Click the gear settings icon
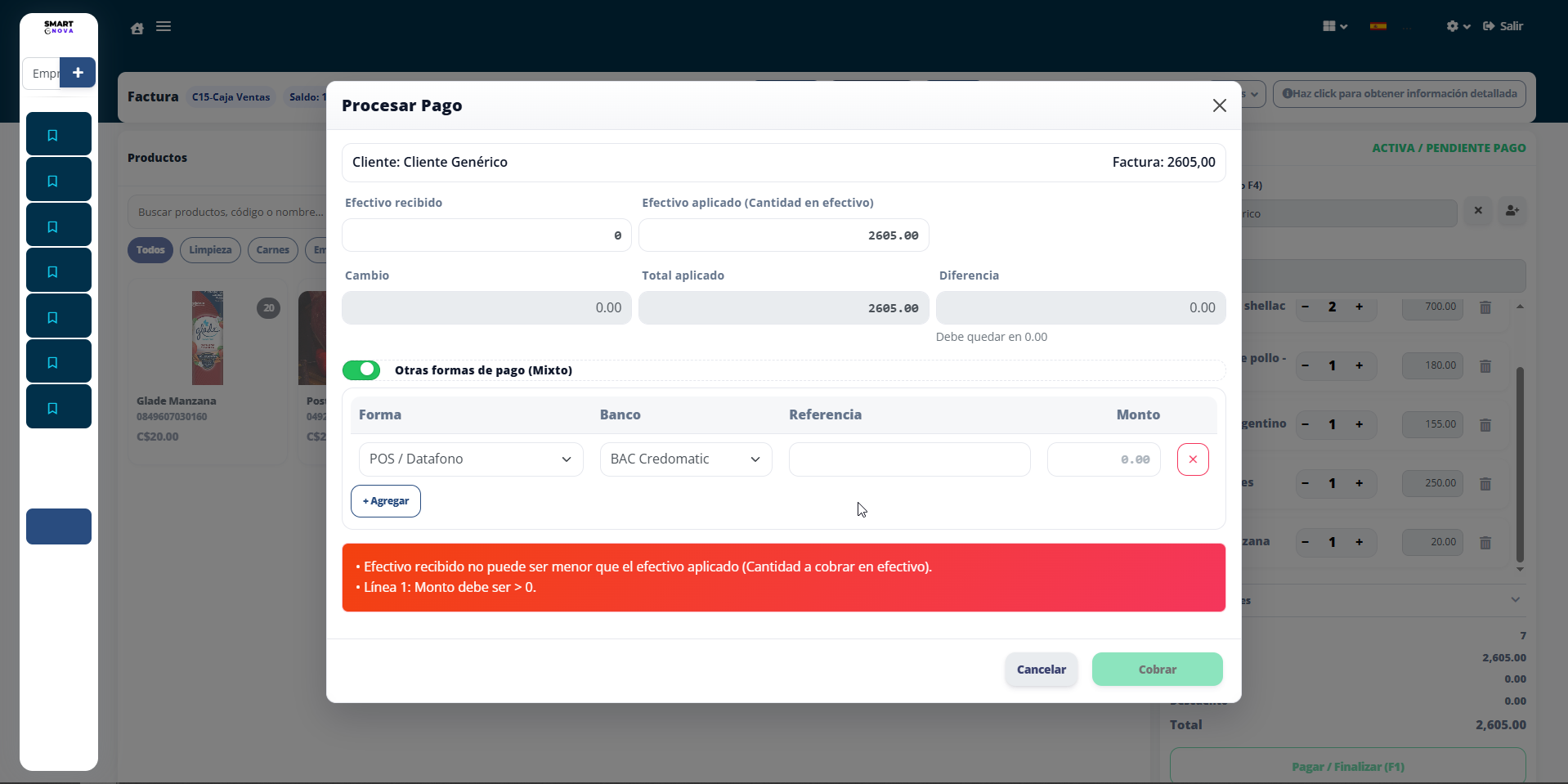The image size is (1568, 784). click(1453, 26)
